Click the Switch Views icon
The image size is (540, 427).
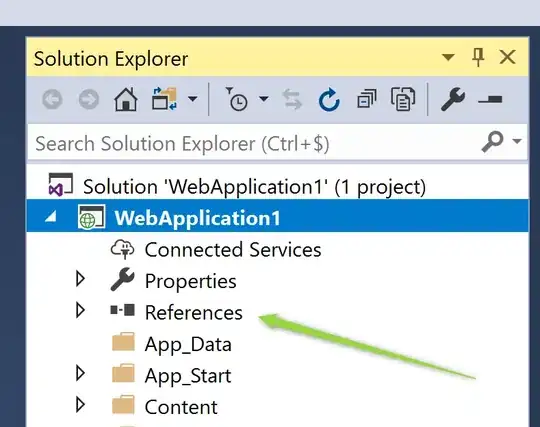164,99
